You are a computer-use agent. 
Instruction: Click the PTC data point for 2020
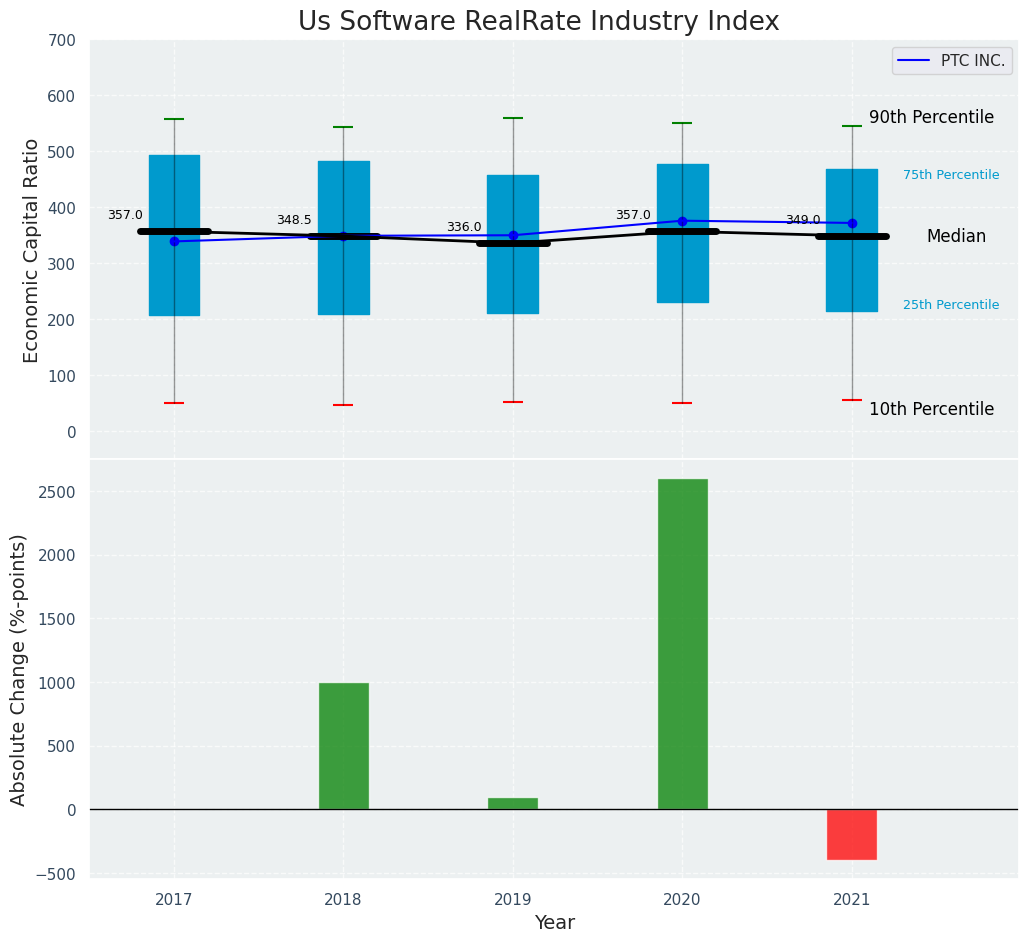pos(682,221)
